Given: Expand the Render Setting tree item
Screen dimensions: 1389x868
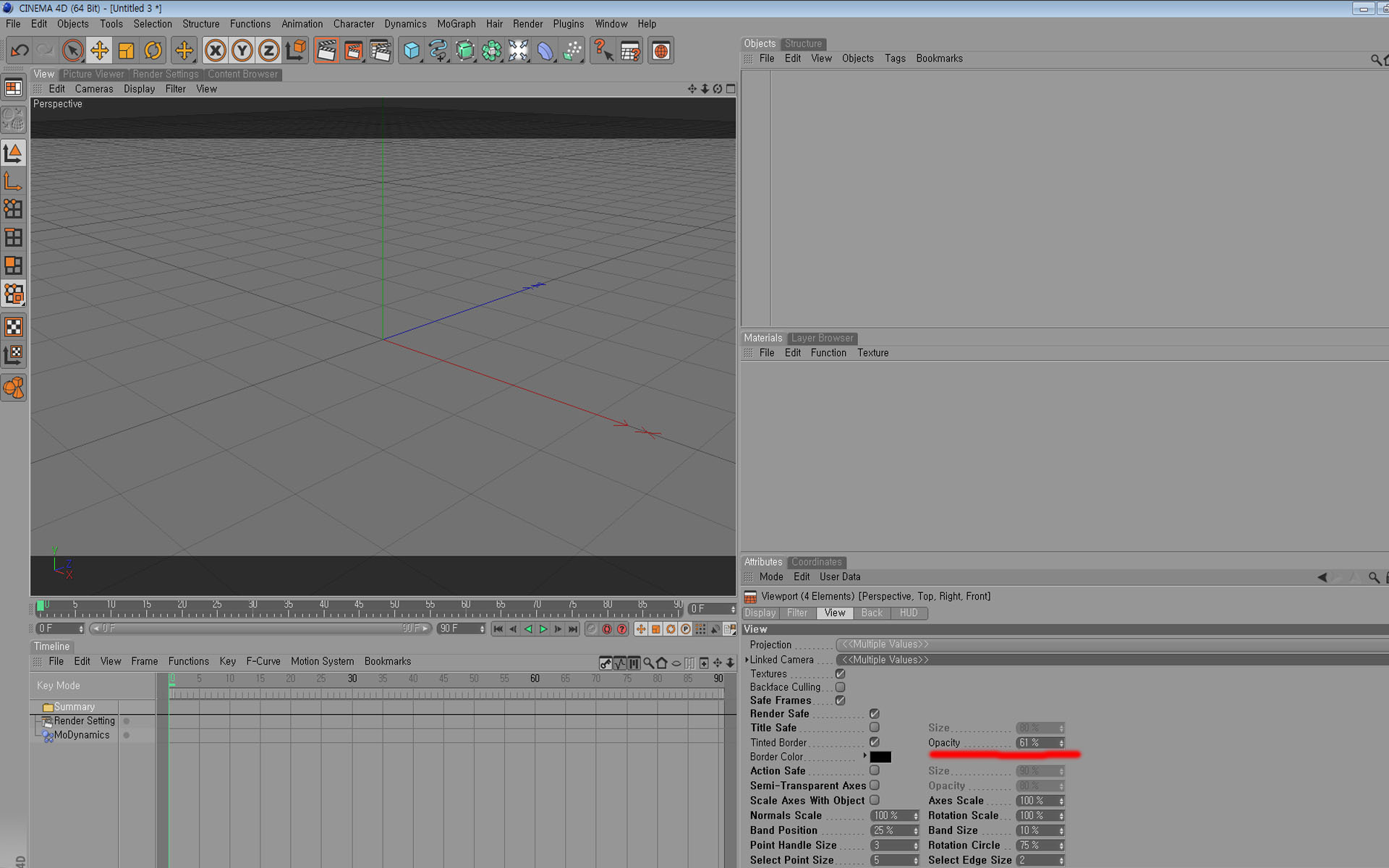Looking at the screenshot, I should tap(38, 721).
